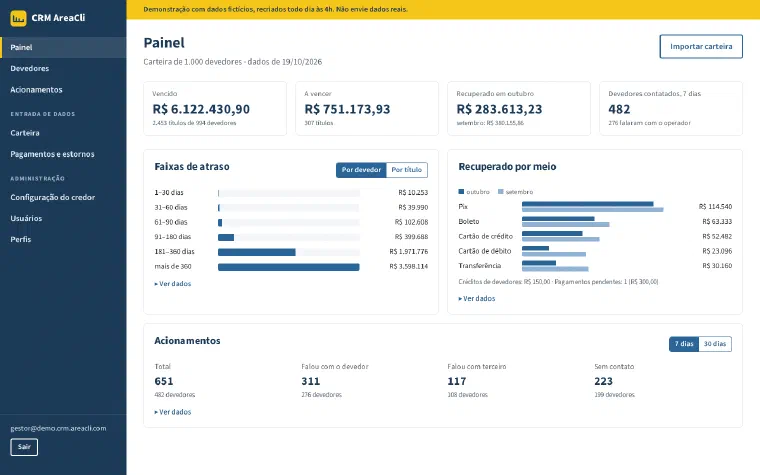Click the Devedores contatados 482 card
The width and height of the screenshot is (760, 475).
(671, 109)
